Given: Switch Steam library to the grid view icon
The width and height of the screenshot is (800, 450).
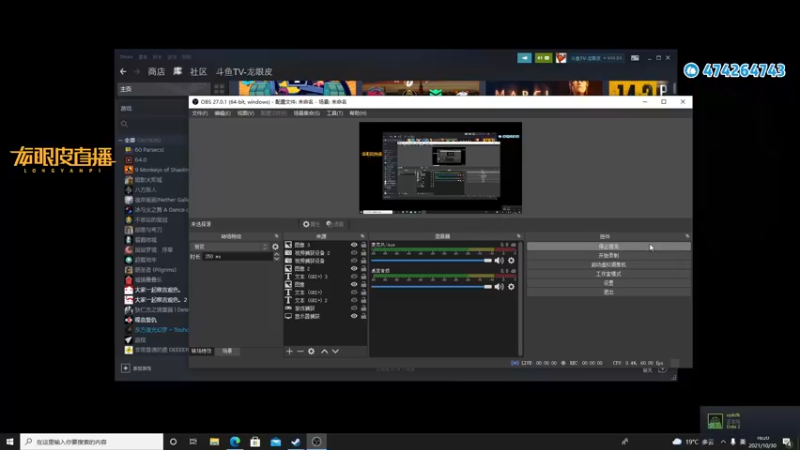Looking at the screenshot, I should click(x=219, y=89).
